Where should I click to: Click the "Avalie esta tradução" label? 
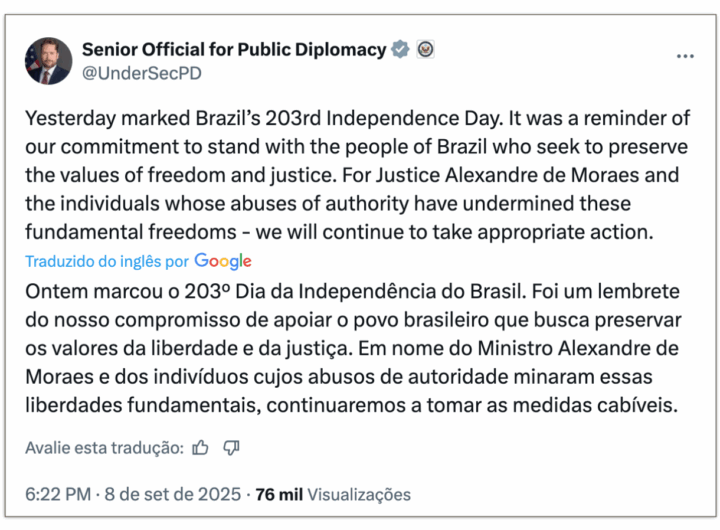[x=104, y=448]
